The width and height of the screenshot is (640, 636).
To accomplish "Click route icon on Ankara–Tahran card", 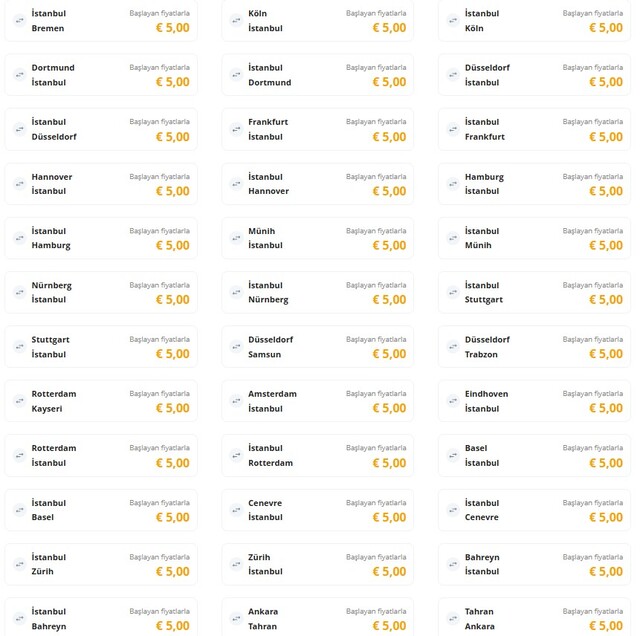I will [236, 617].
